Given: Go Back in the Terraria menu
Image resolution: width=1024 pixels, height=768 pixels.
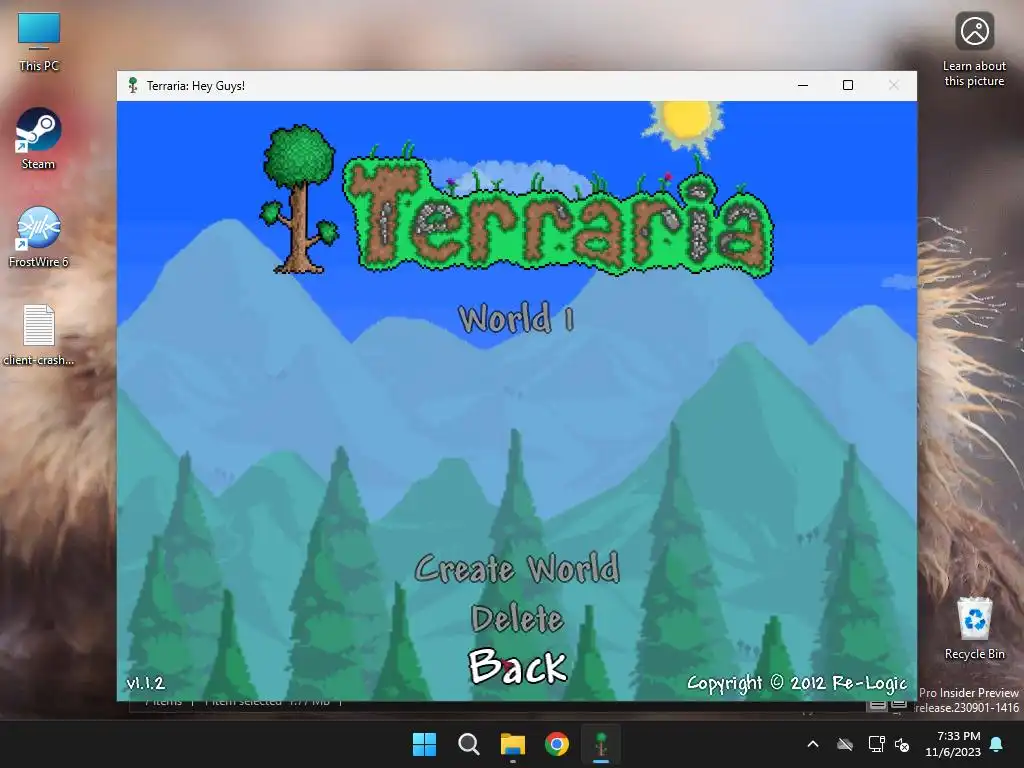Looking at the screenshot, I should point(517,666).
